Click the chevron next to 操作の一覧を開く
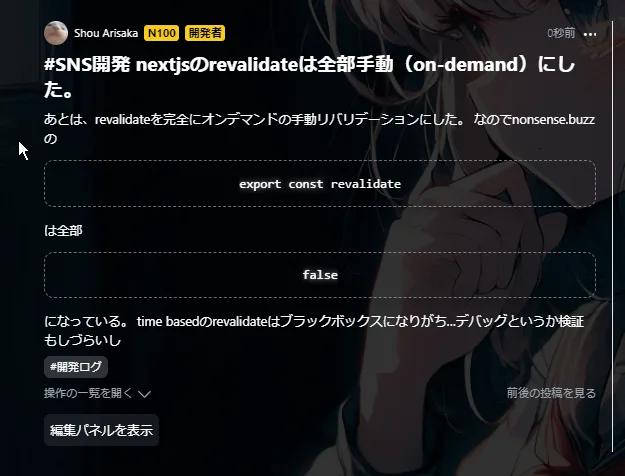Screen dimensions: 625x476 tap(144, 394)
